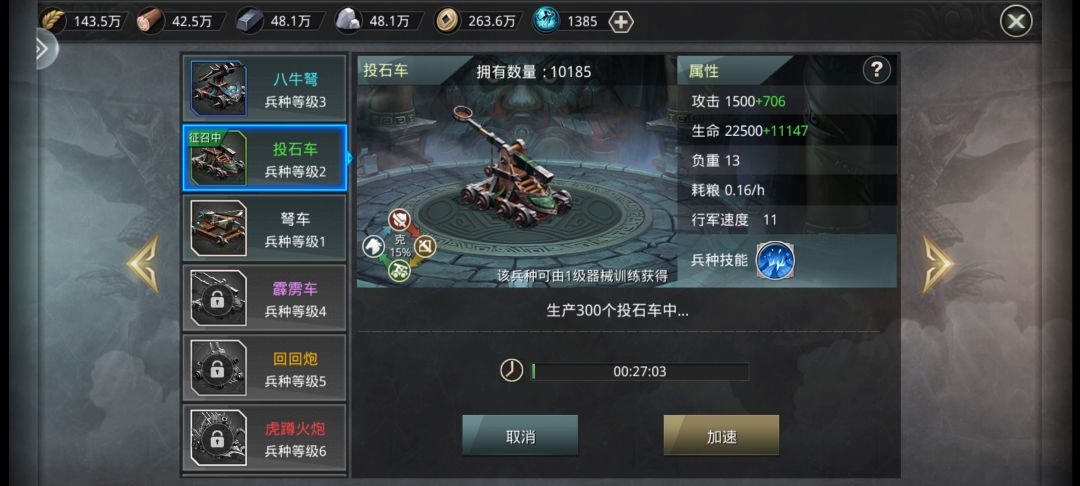Open the help question mark icon
The image size is (1080, 486).
point(876,70)
